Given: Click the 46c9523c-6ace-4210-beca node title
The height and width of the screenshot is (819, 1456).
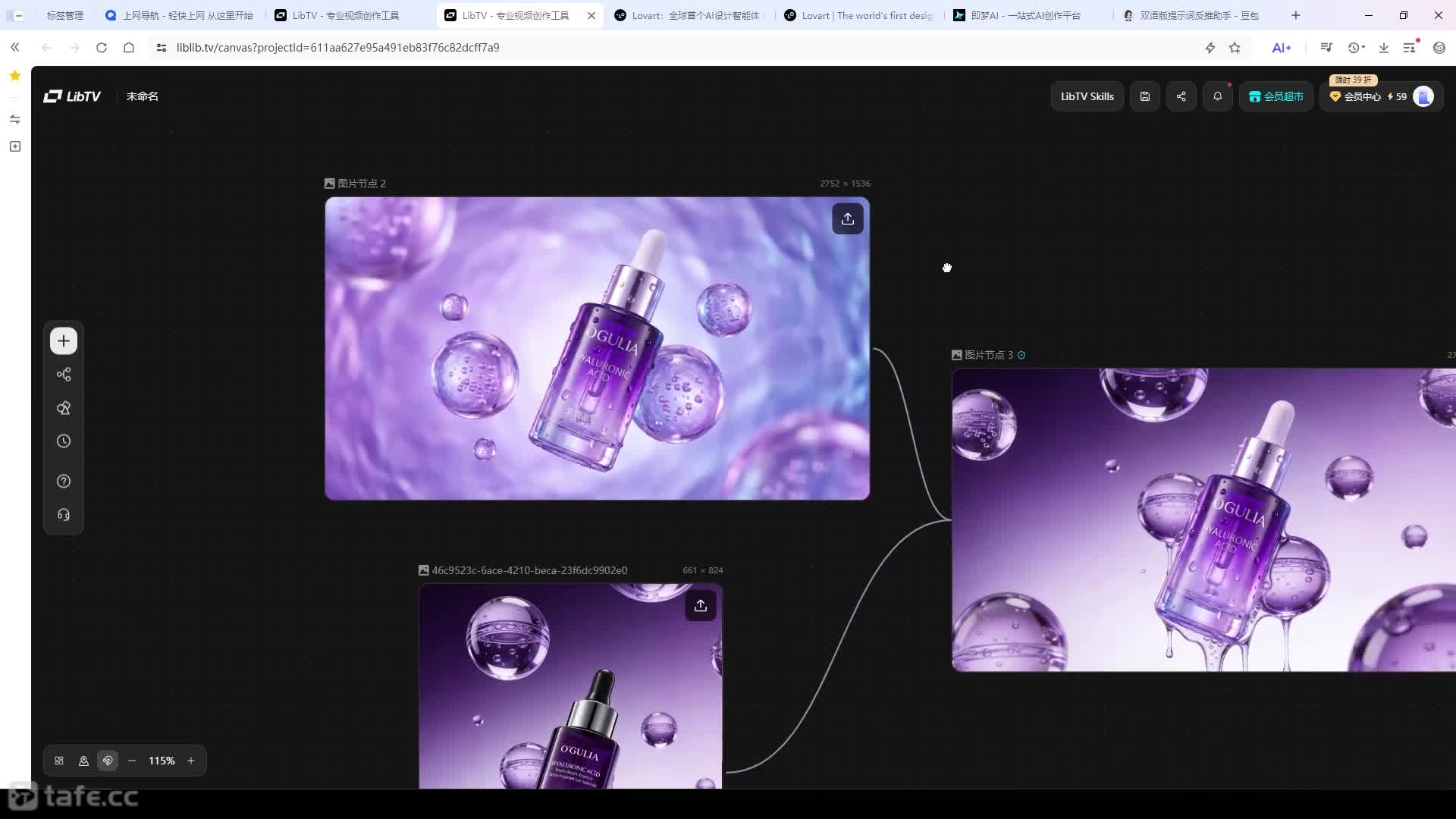Looking at the screenshot, I should click(529, 570).
